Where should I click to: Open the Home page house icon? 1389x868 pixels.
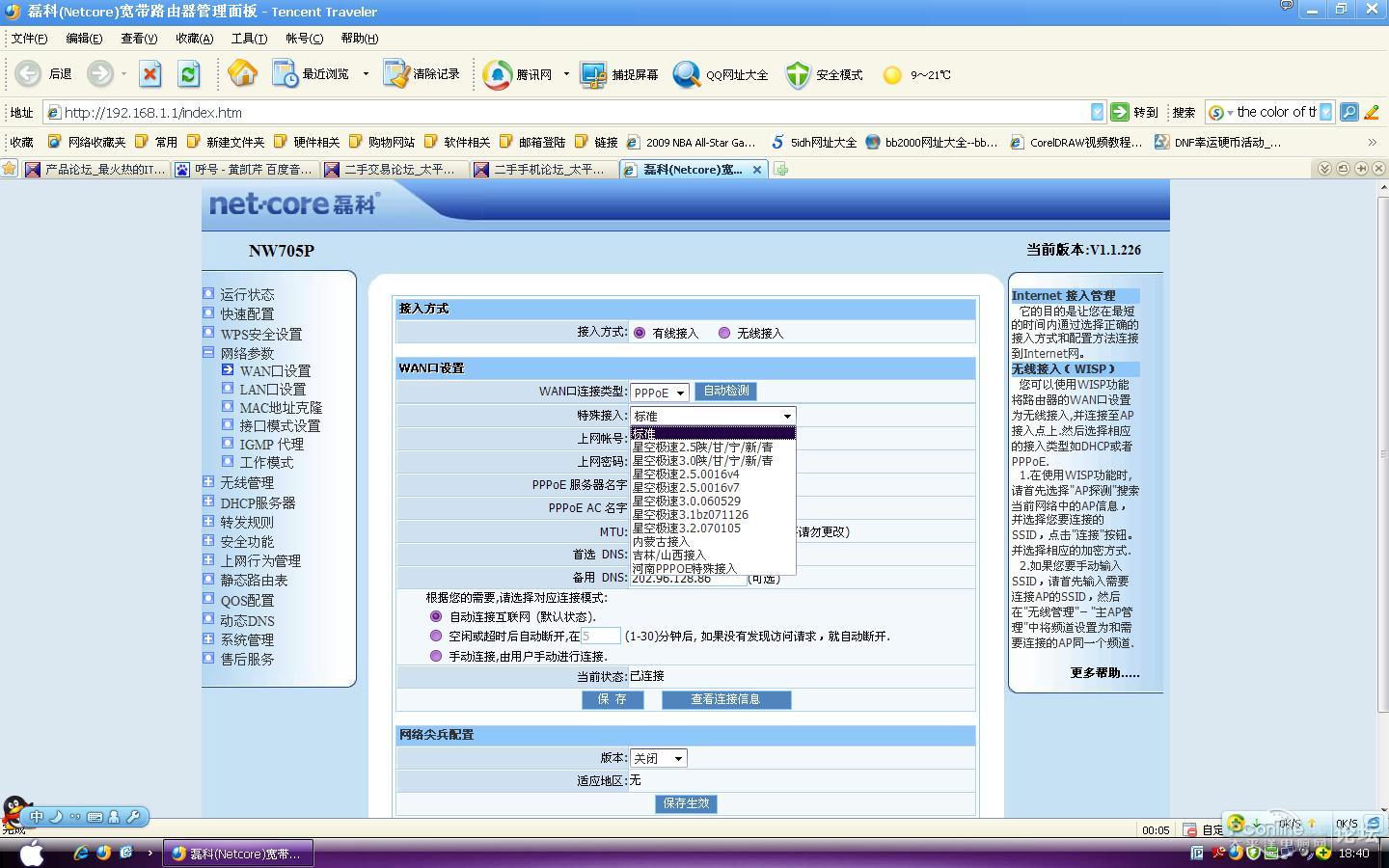pos(243,73)
